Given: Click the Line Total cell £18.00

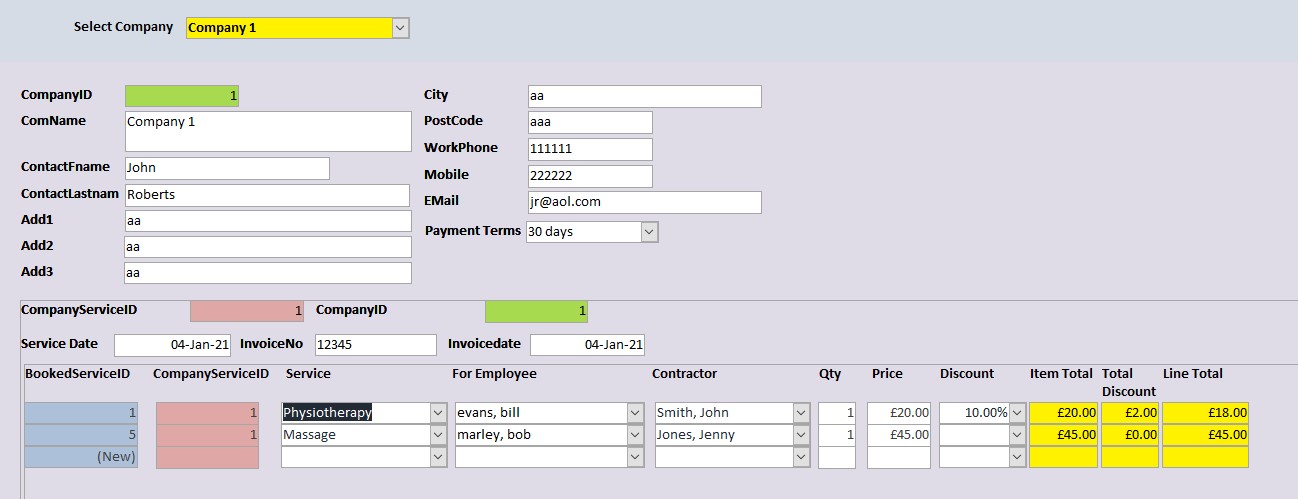Looking at the screenshot, I should point(1205,413).
